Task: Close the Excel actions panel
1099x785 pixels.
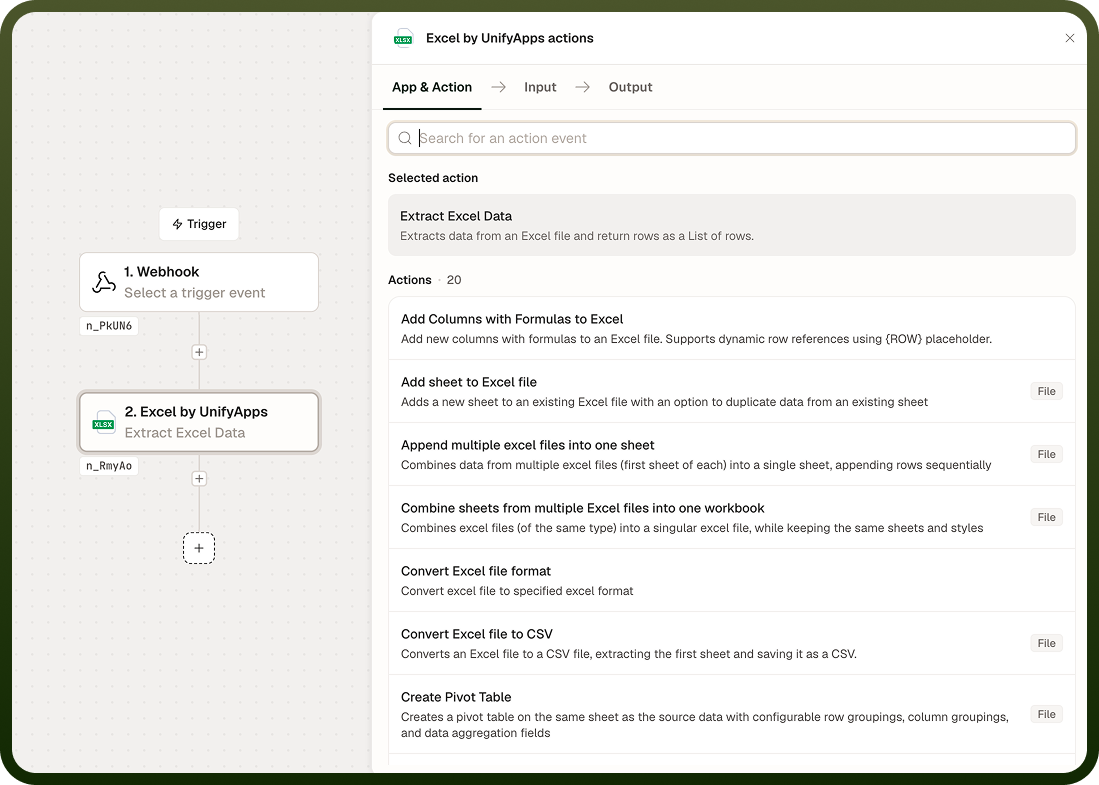Action: click(x=1070, y=38)
